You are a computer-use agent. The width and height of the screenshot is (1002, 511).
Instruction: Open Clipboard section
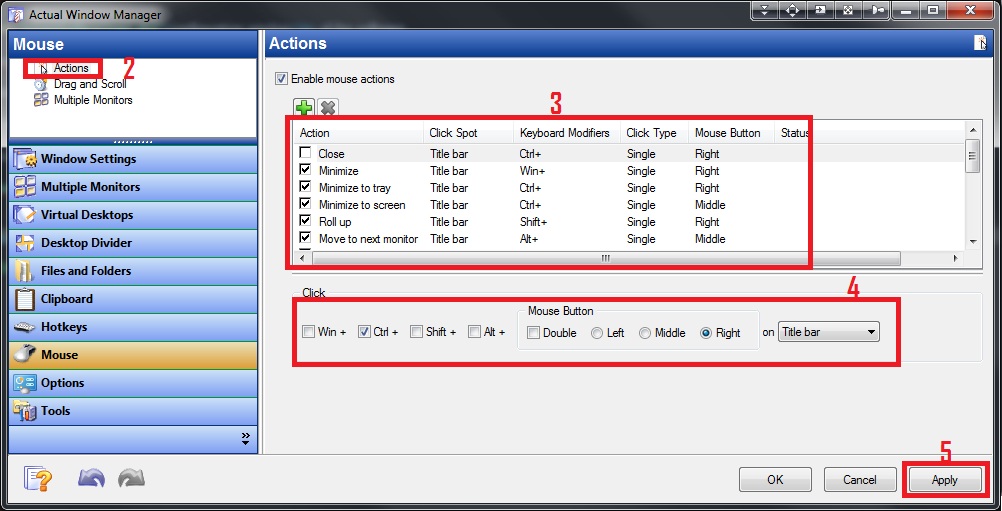[133, 299]
